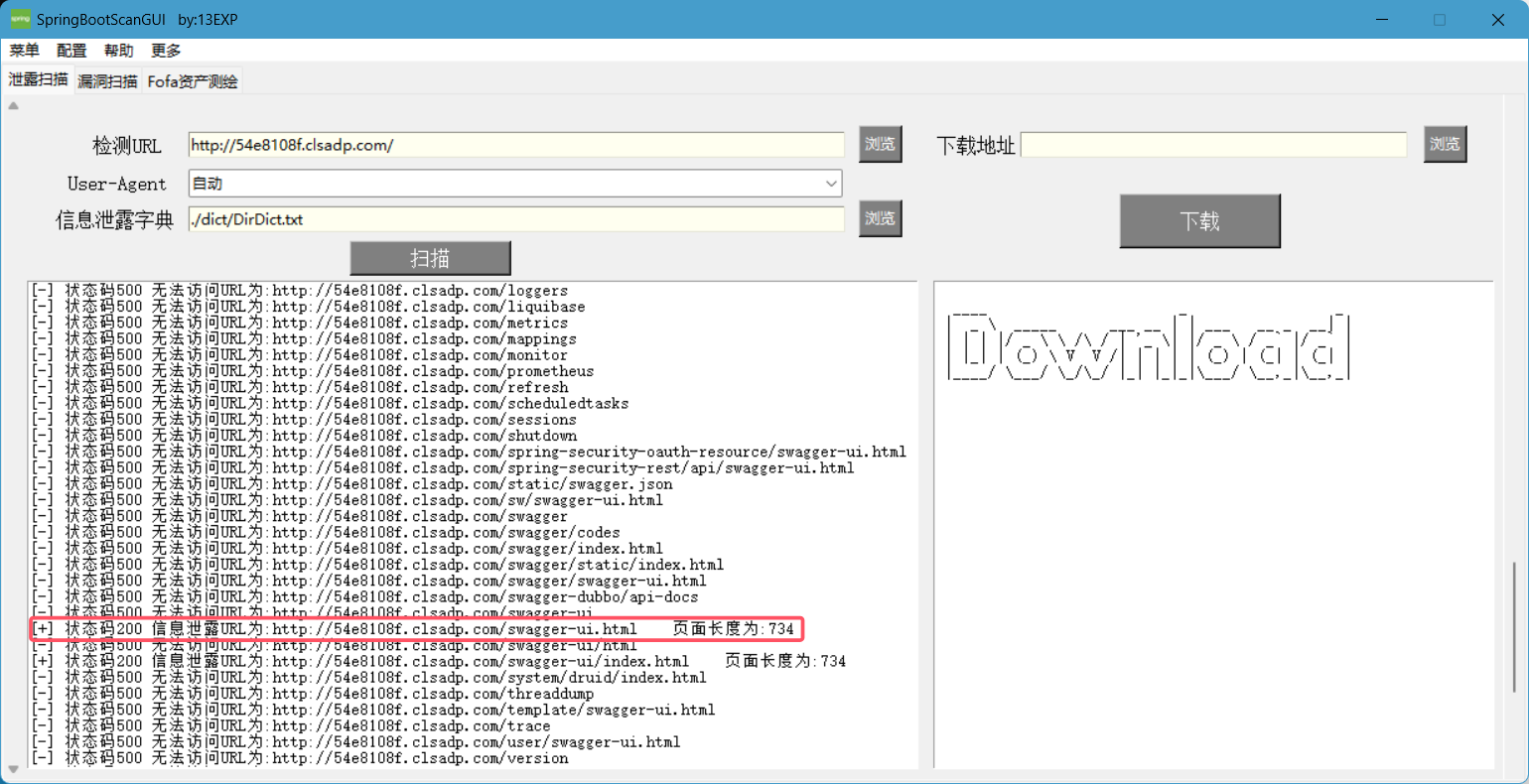Select the spring-security-rest/api/swagger-ui.html line
The height and width of the screenshot is (784, 1529).
[x=443, y=467]
